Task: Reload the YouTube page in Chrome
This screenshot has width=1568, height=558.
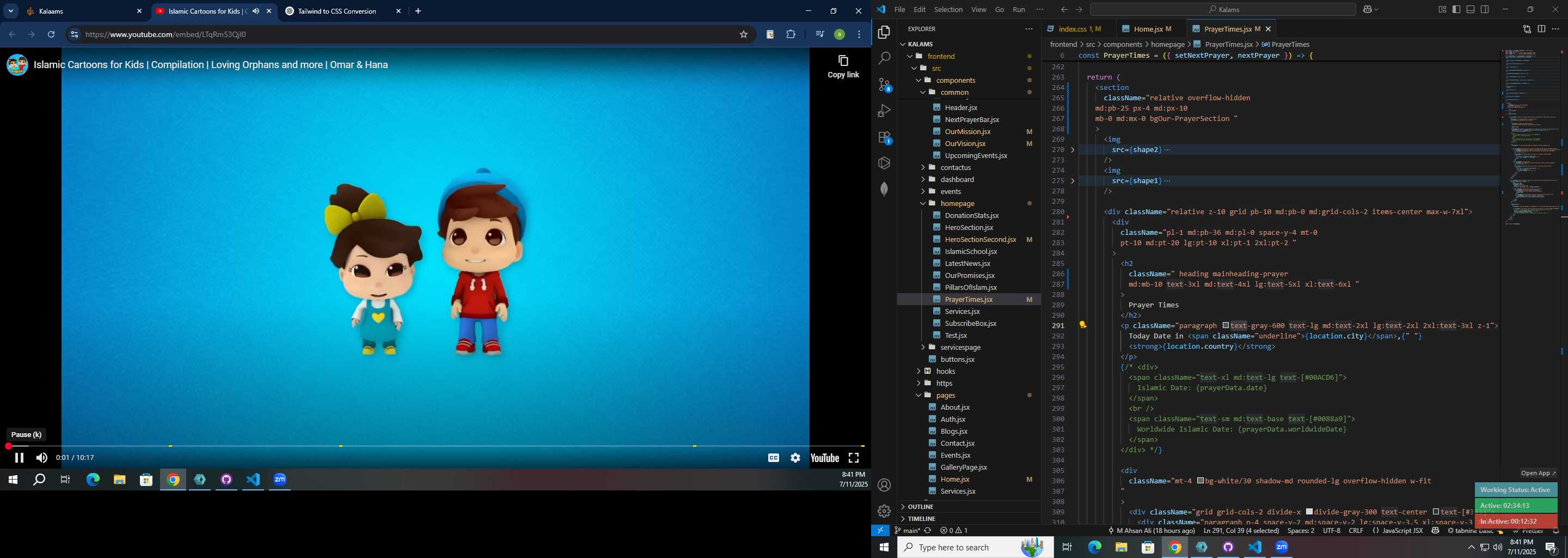Action: (x=52, y=35)
